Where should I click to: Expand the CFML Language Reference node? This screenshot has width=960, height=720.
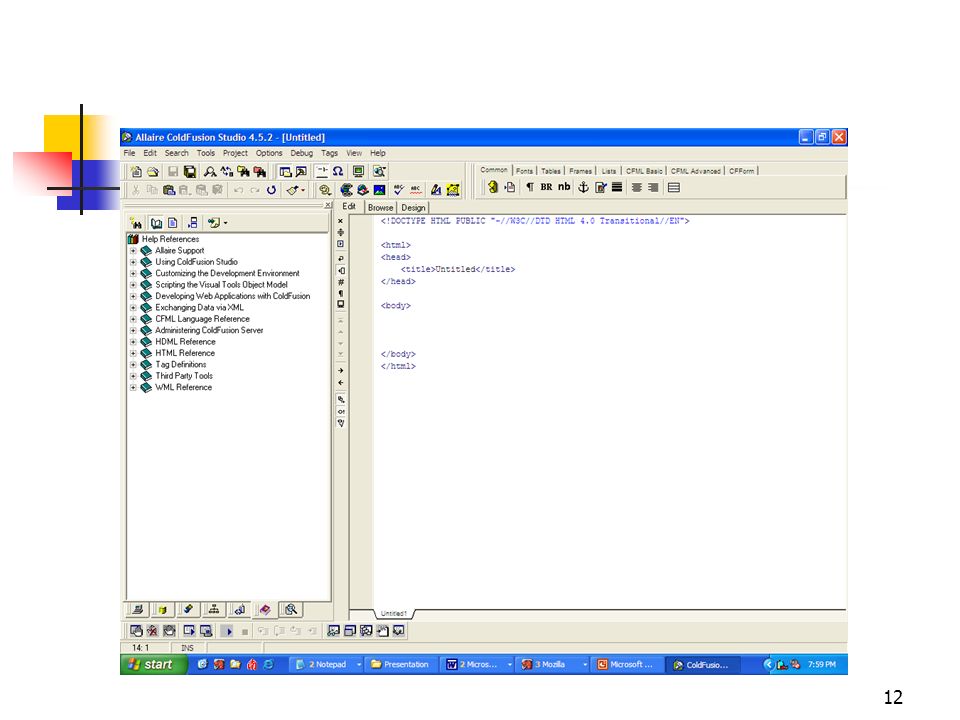133,319
